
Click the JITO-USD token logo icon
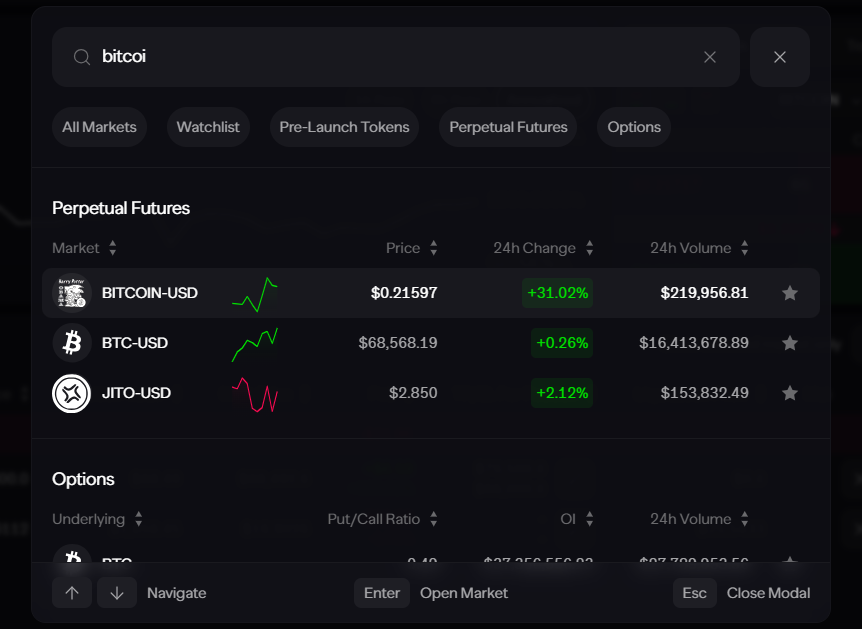click(x=72, y=393)
